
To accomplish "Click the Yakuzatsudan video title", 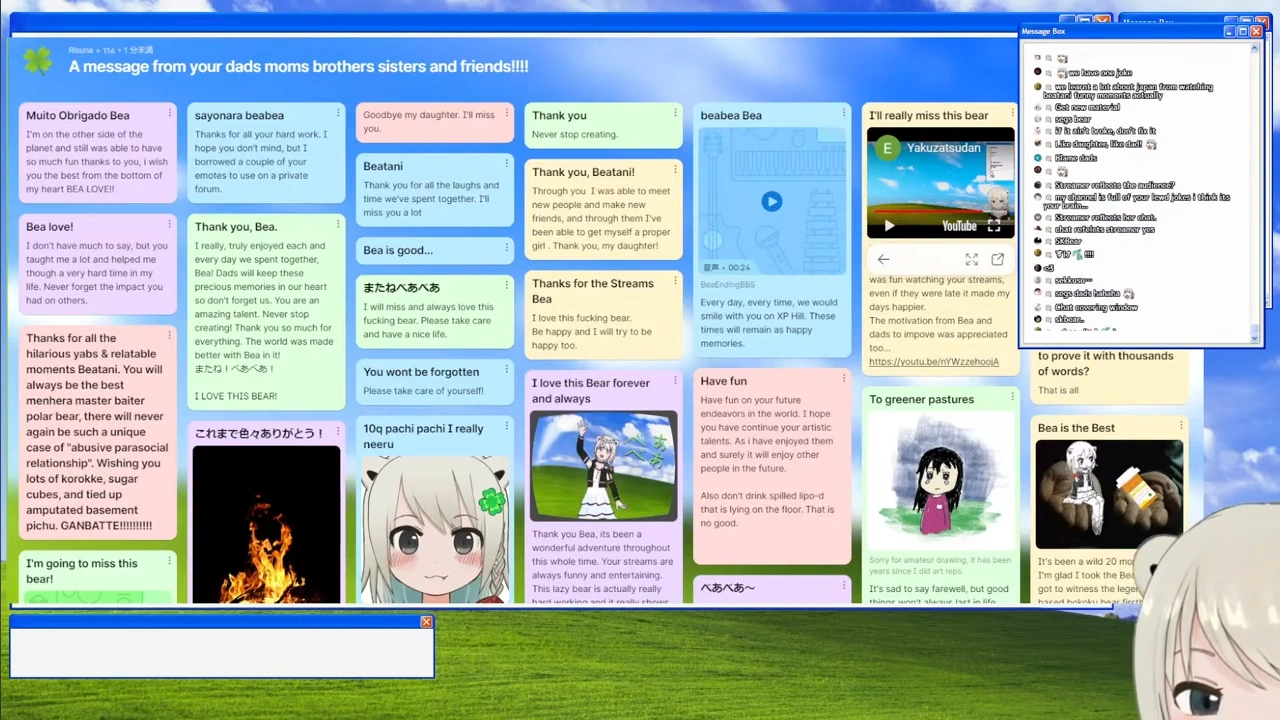I will (943, 148).
